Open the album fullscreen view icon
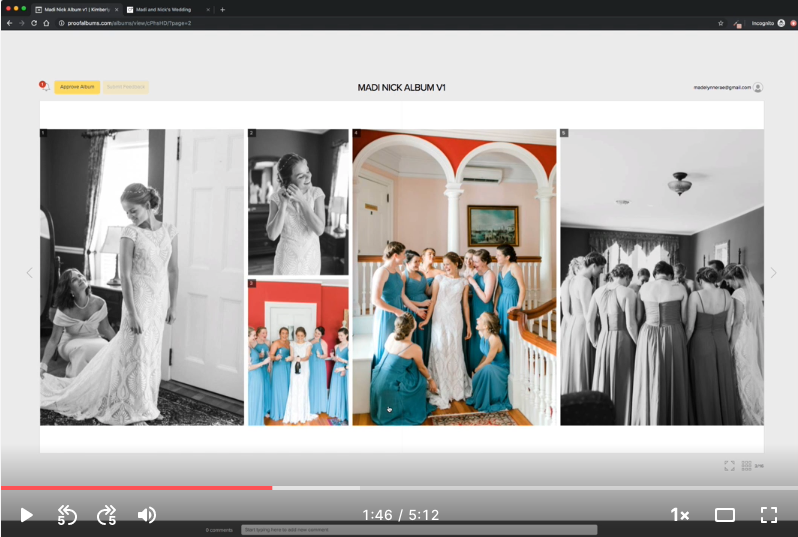This screenshot has width=798, height=537. [729, 466]
